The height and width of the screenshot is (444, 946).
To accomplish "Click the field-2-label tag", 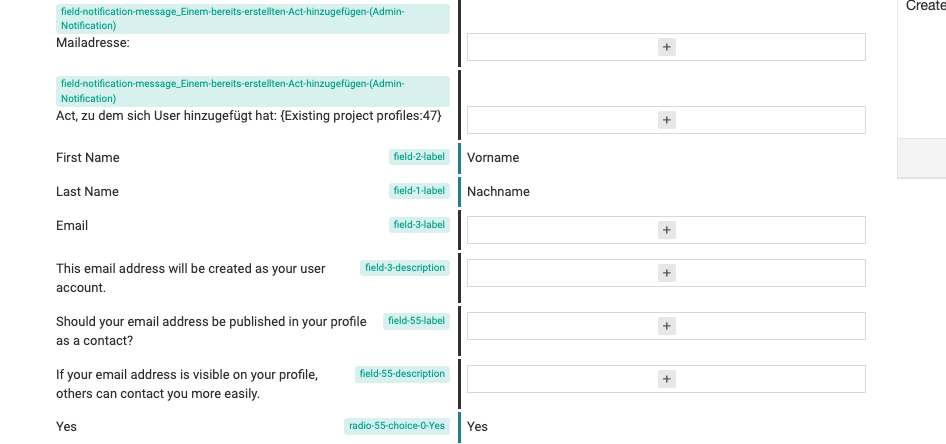I will [419, 158].
